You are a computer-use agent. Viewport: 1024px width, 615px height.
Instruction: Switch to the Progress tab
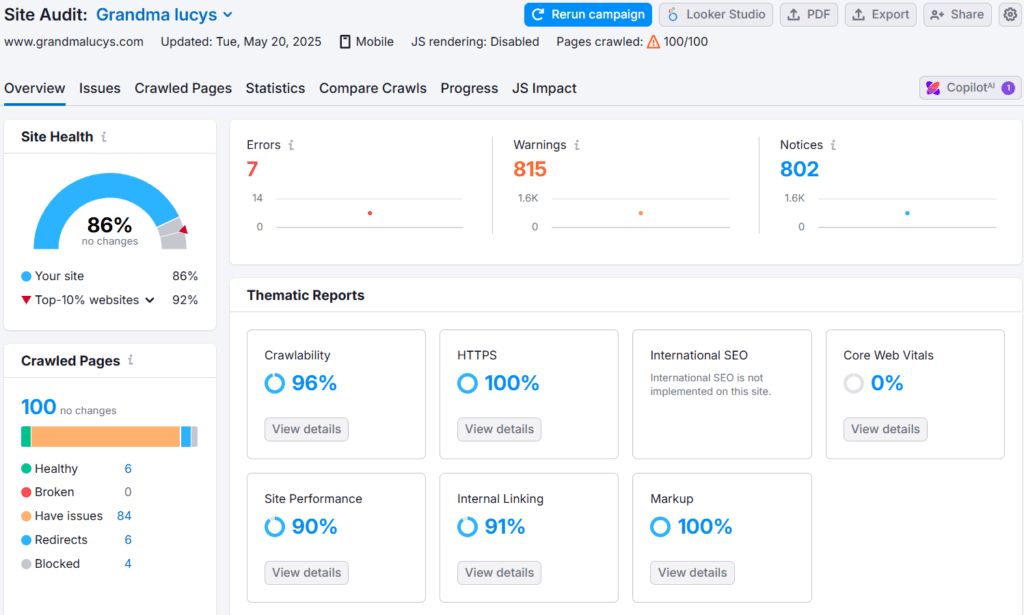click(x=469, y=88)
